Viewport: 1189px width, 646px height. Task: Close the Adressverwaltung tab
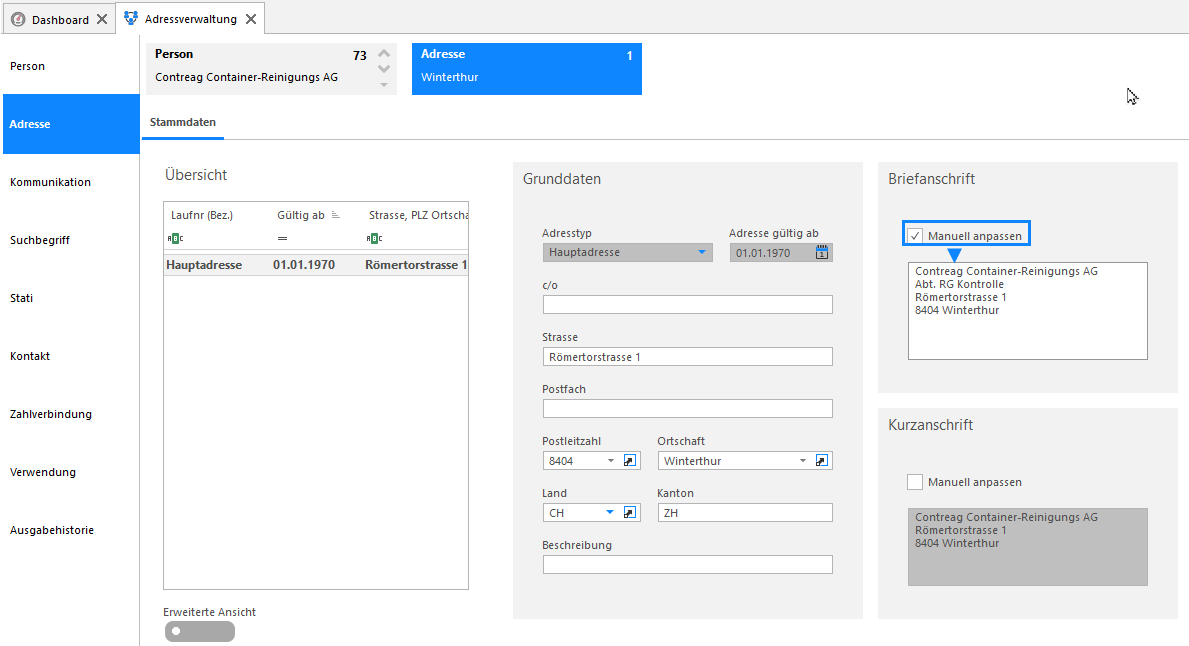[251, 19]
